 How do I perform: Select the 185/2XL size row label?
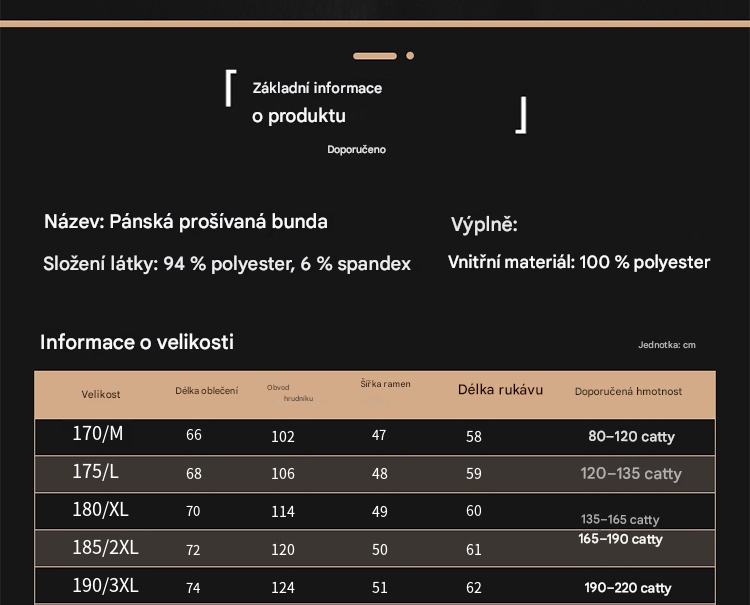click(105, 548)
